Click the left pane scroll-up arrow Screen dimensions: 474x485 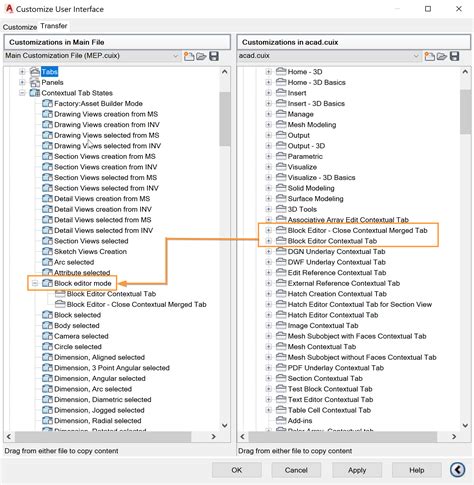point(225,72)
